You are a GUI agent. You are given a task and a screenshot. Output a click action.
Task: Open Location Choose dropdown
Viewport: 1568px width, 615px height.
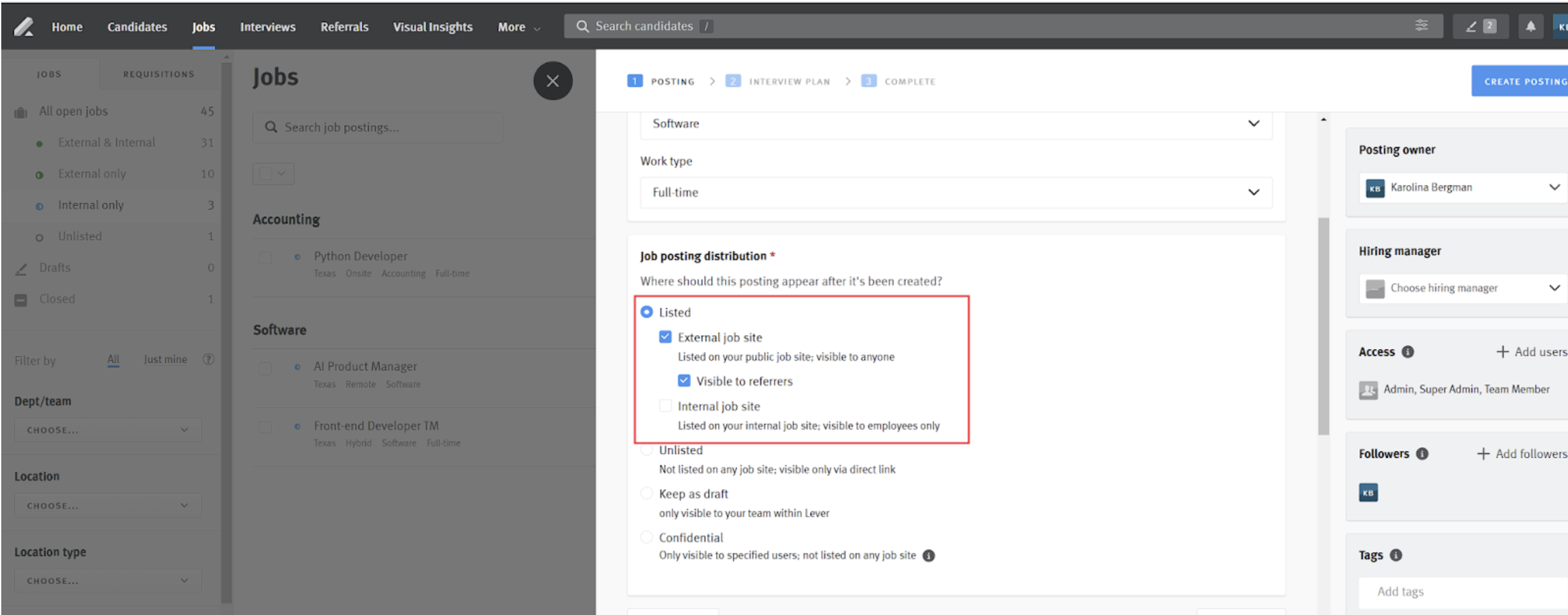point(108,506)
